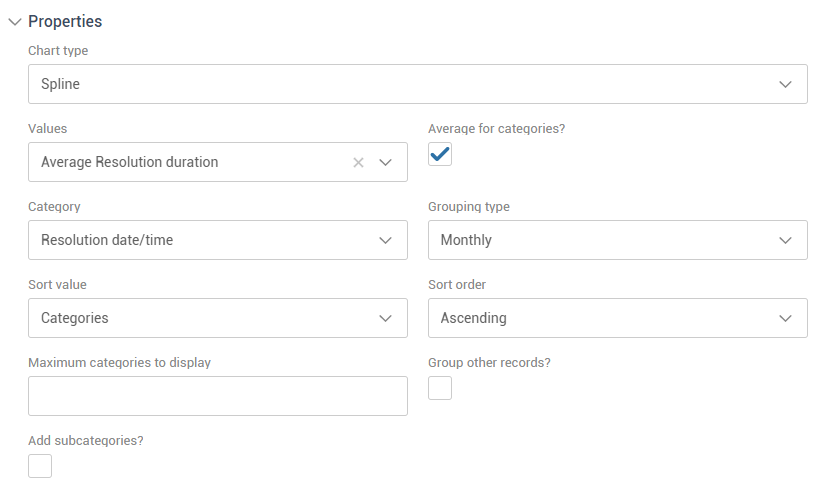Click the Sort order chevron arrow
The width and height of the screenshot is (824, 495).
tap(785, 318)
